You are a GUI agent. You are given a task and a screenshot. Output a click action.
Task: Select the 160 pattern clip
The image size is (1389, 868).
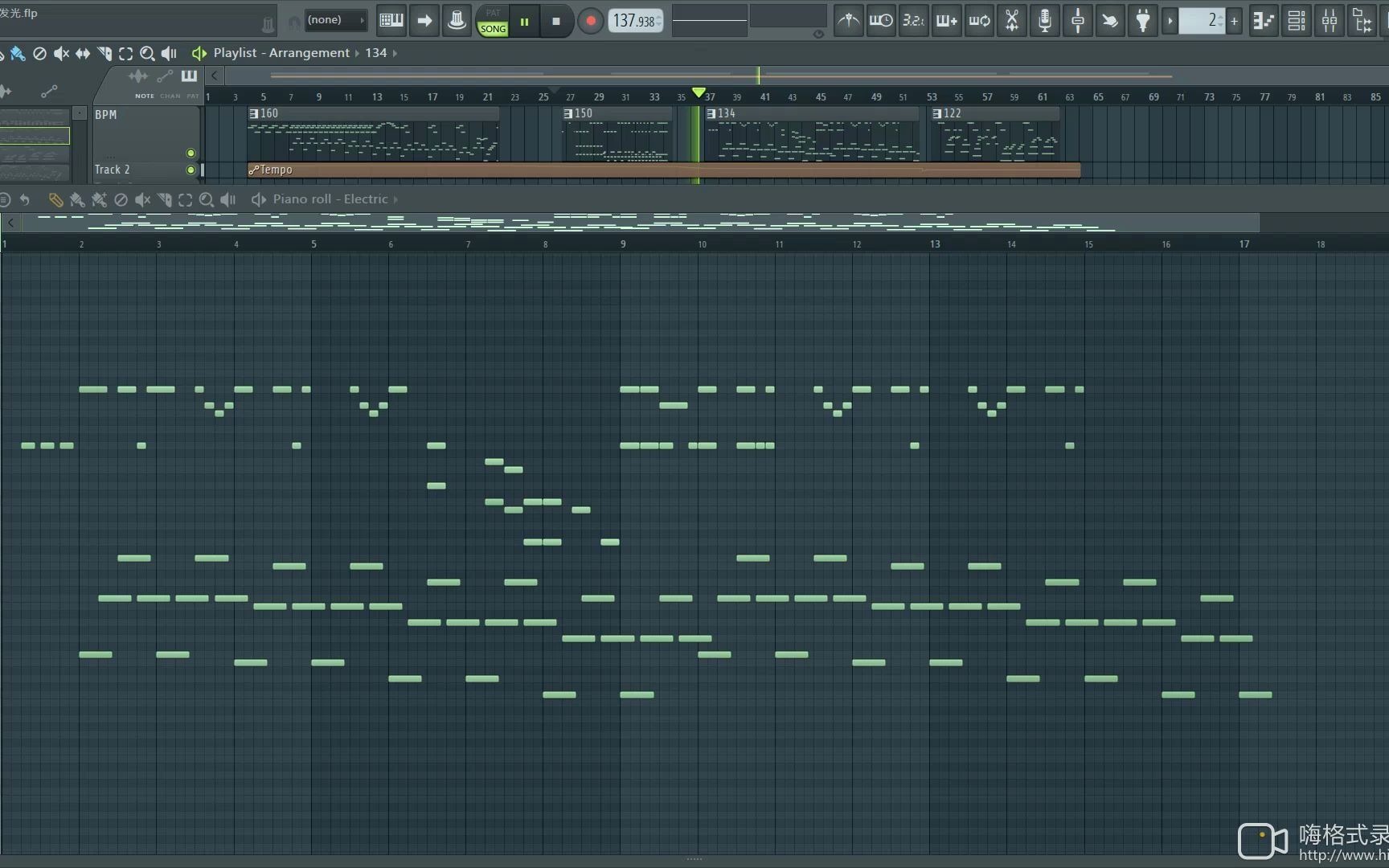[x=373, y=135]
